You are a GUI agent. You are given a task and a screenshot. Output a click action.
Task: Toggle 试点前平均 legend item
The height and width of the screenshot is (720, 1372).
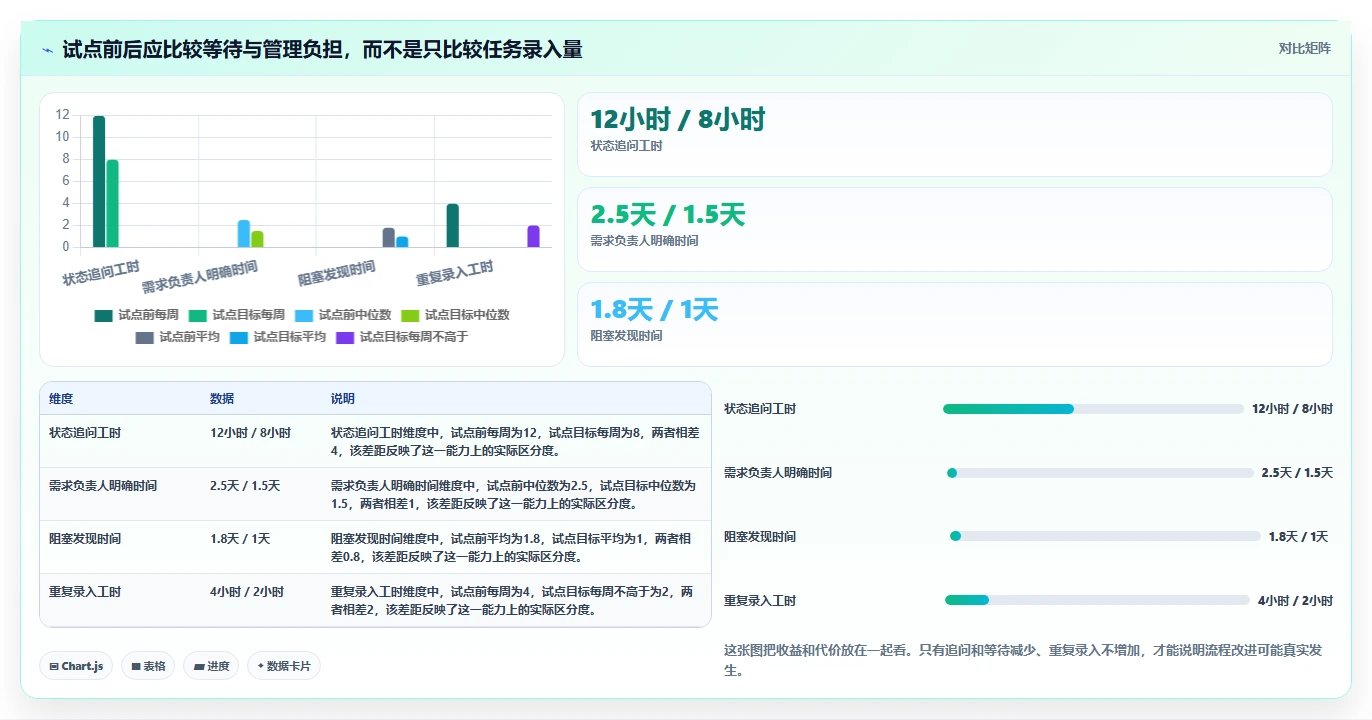178,337
